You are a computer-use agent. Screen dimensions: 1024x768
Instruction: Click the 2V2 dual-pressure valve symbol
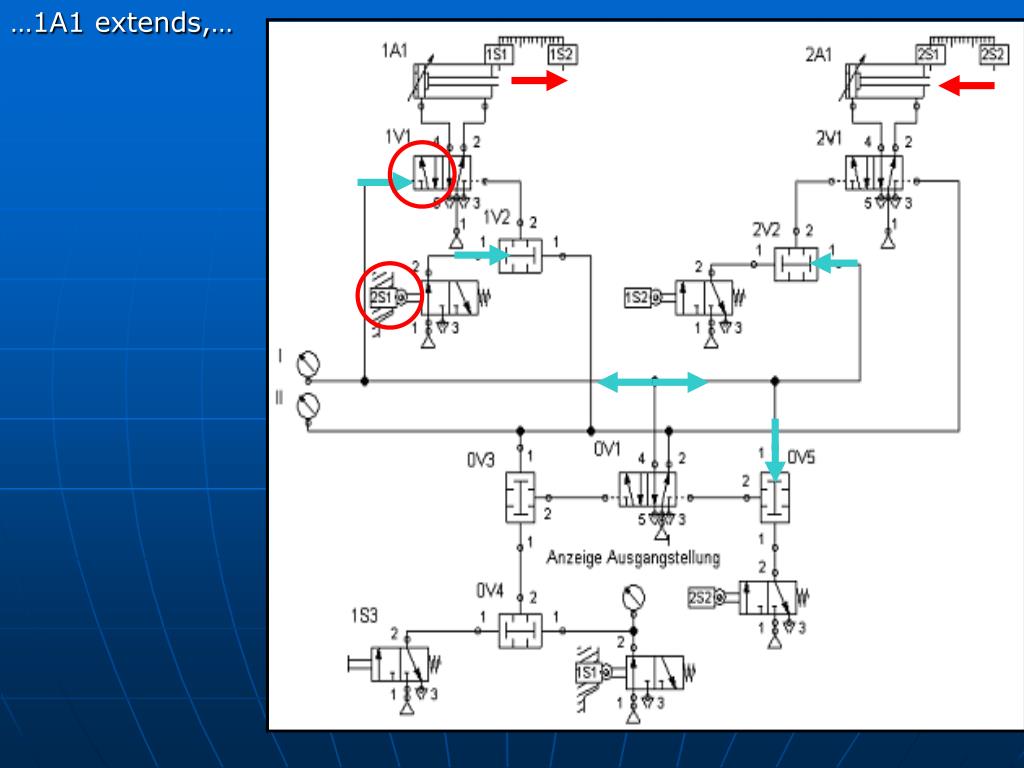(795, 264)
